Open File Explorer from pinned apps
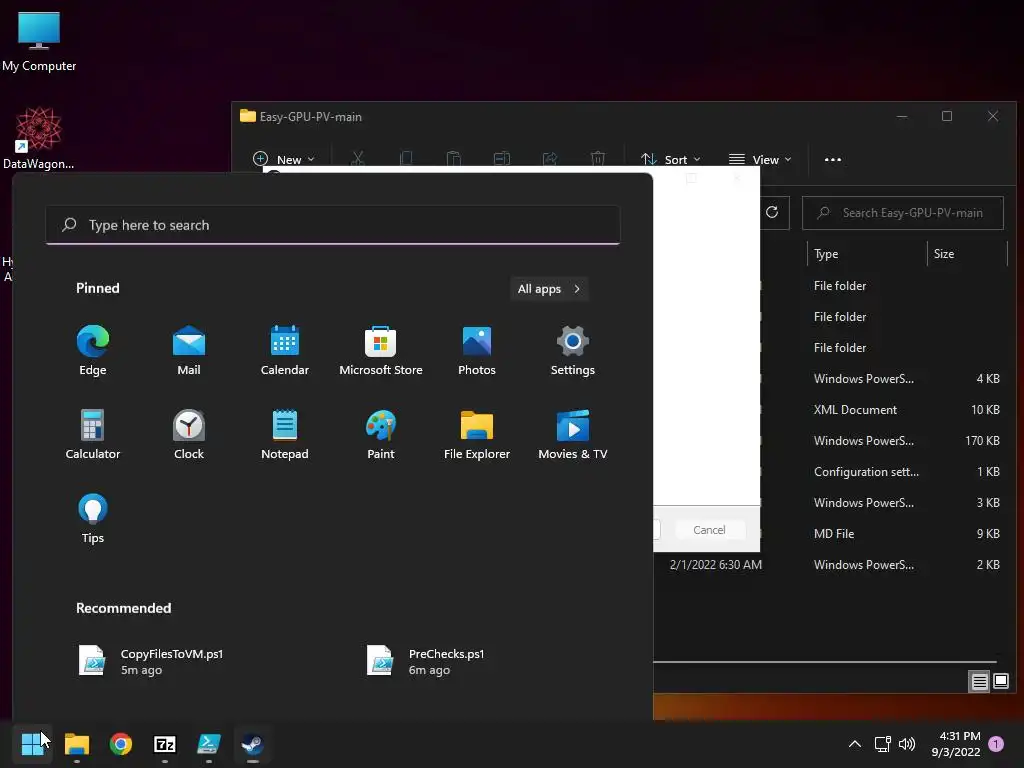1024x768 pixels. tap(477, 434)
